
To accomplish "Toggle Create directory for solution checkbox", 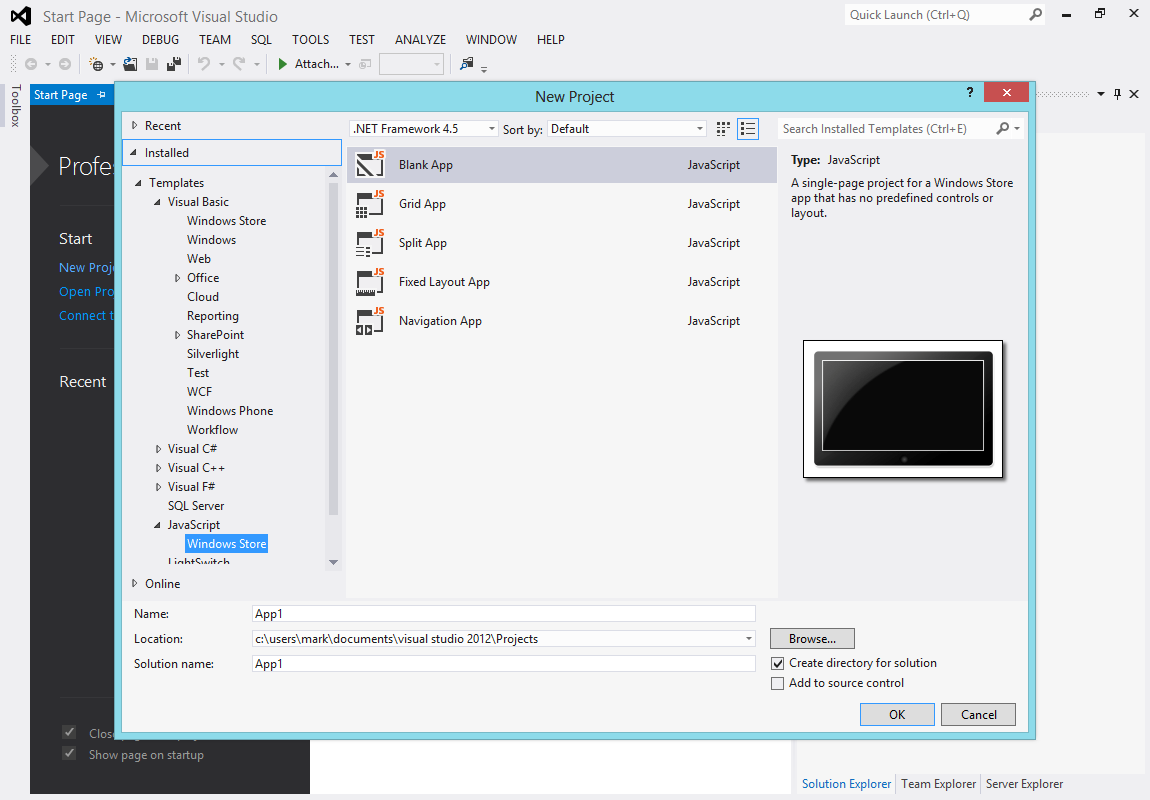I will (x=777, y=664).
